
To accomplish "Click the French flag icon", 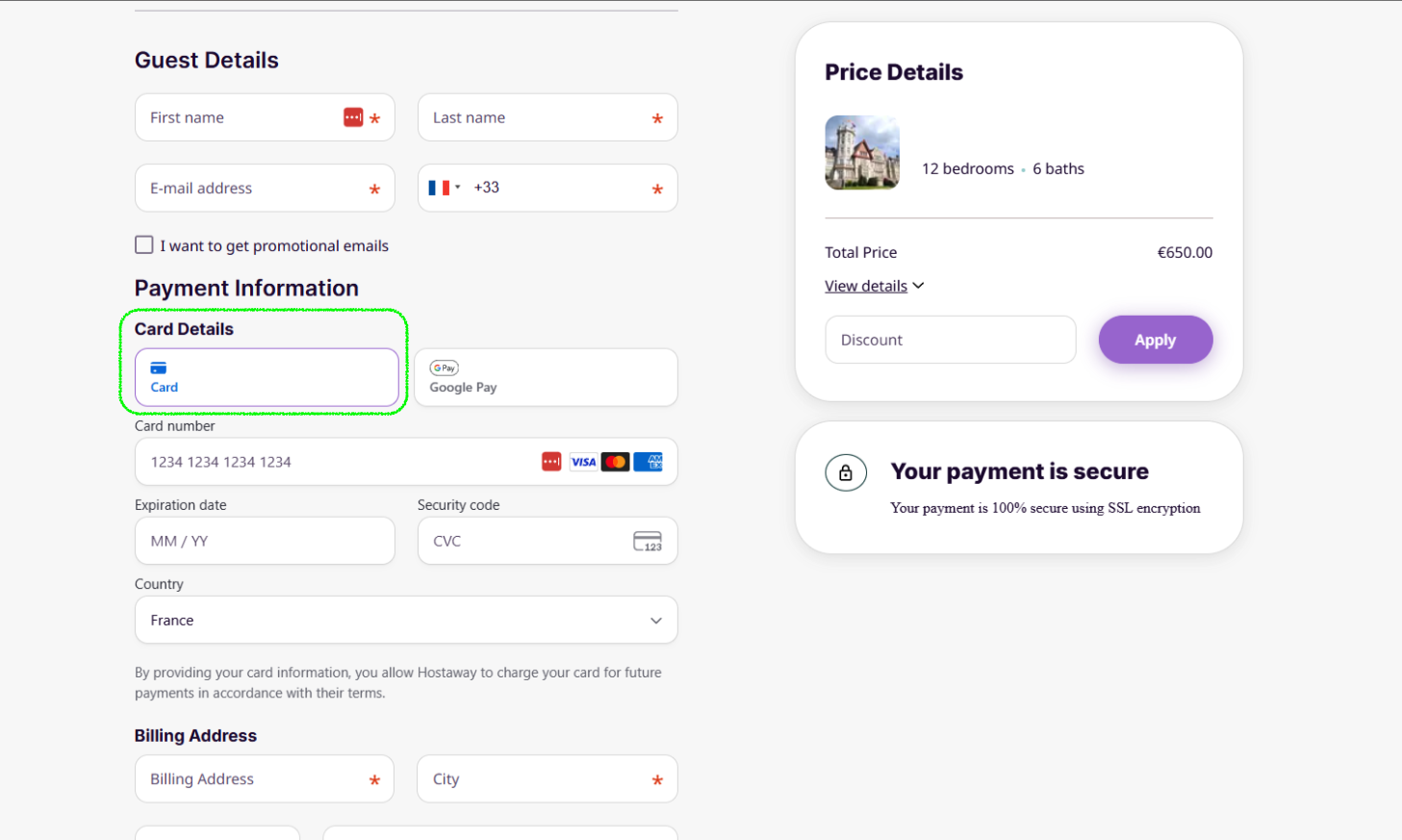I will point(439,188).
